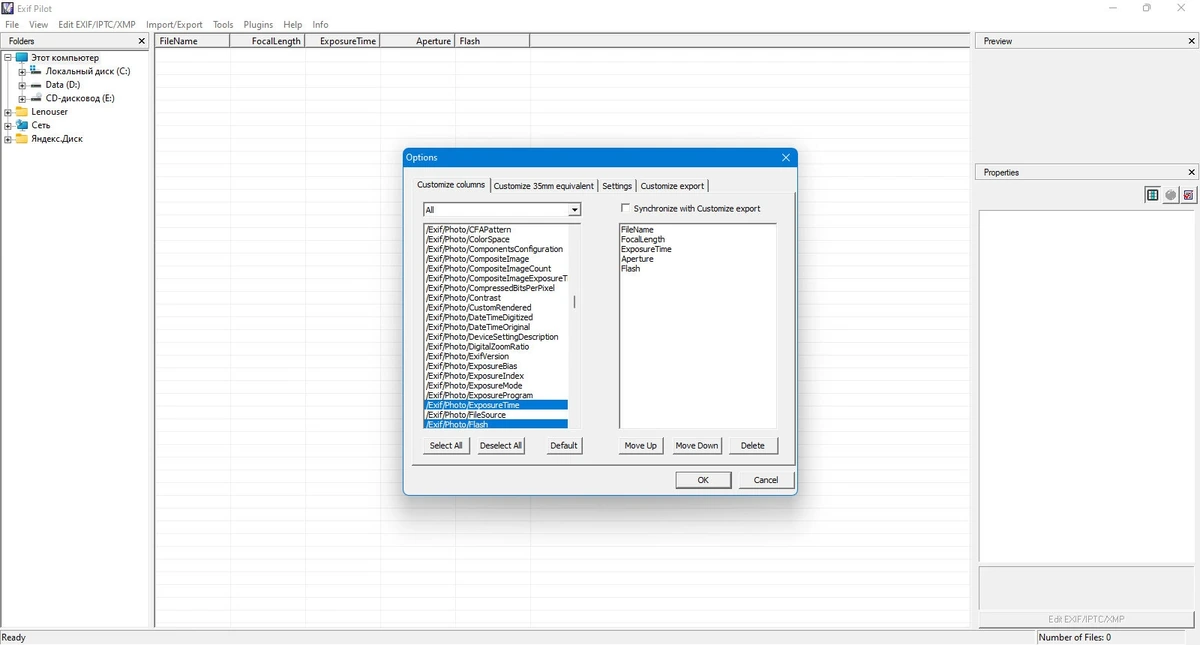Click the tag list vertical scrollbar thumb
Screen dimensions: 1200x645
[574, 302]
